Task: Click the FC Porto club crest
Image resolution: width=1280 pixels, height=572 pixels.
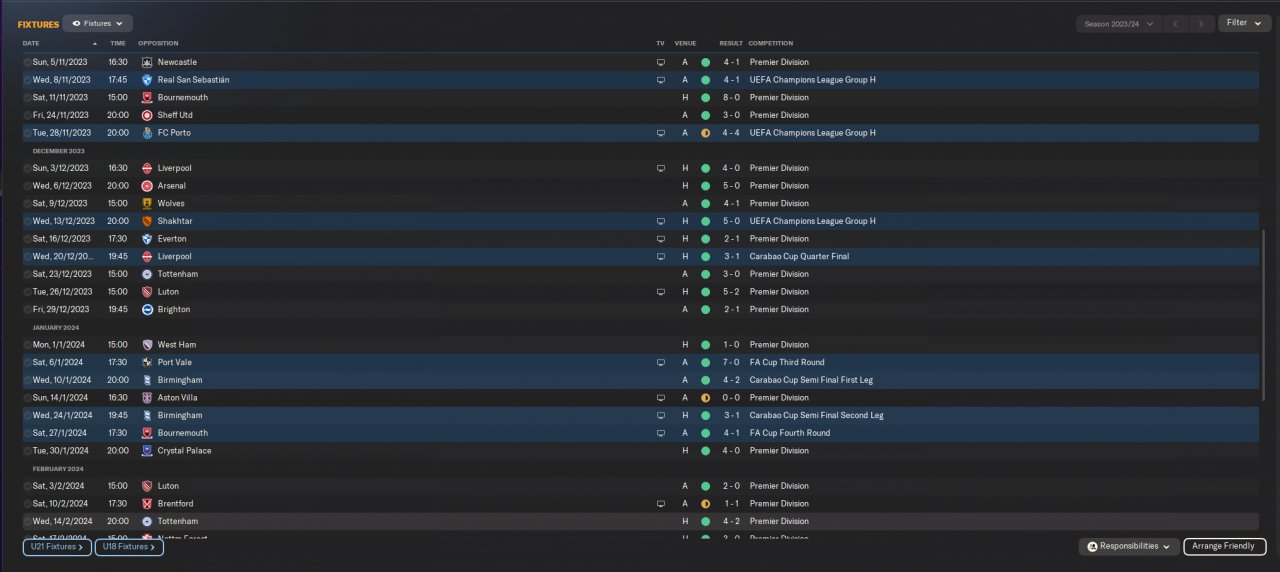Action: (147, 133)
